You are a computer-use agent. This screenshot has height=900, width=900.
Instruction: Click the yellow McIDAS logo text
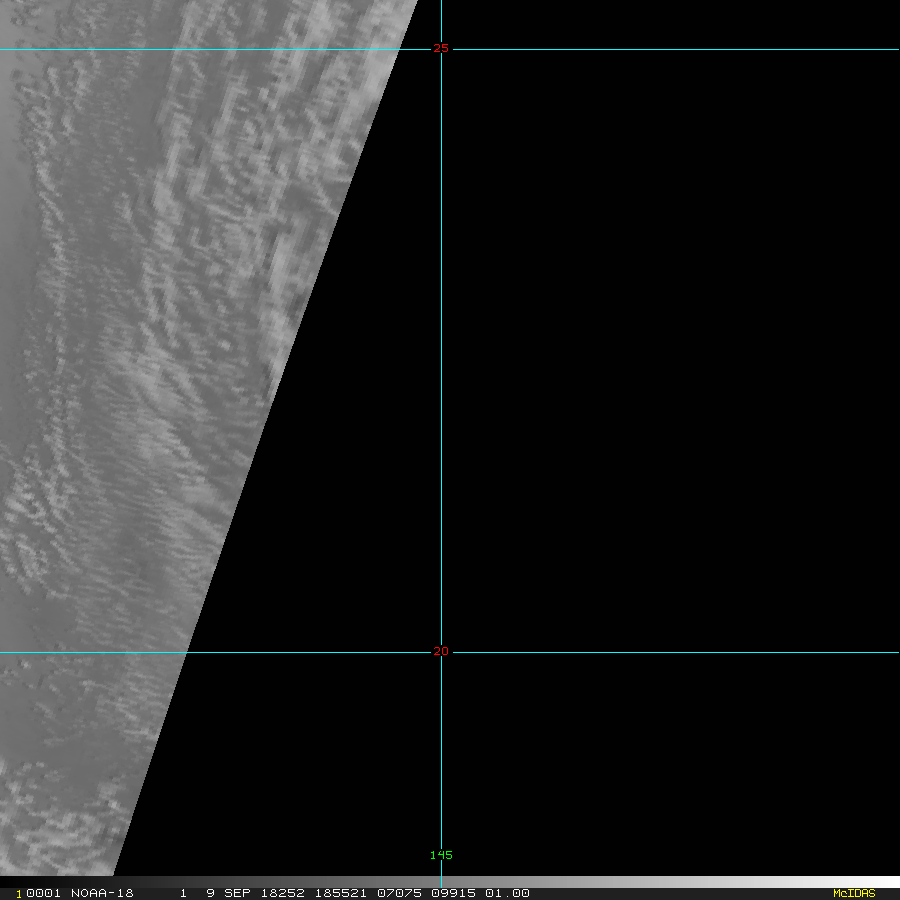pyautogui.click(x=853, y=893)
